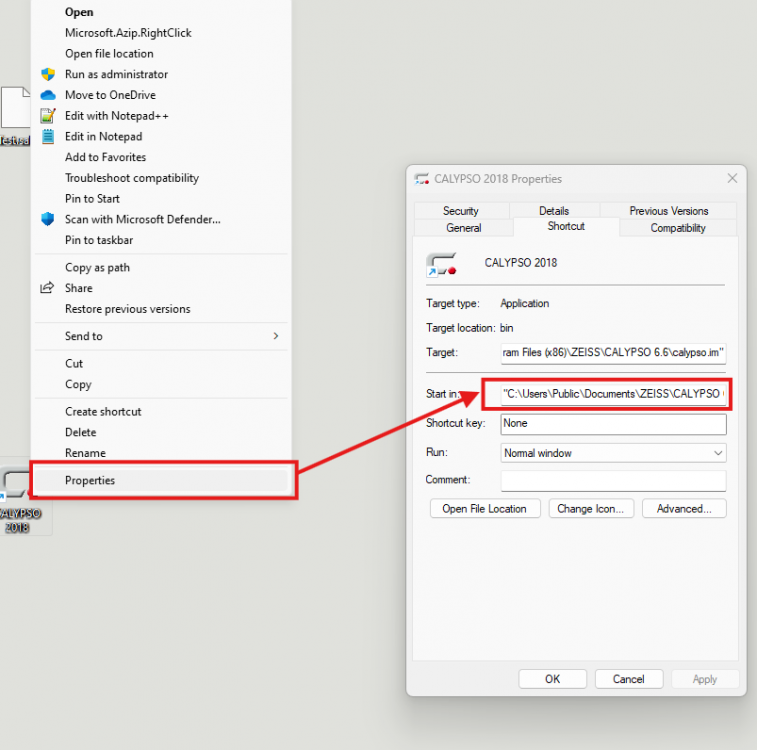Screen dimensions: 757x750
Task: Select Pin to Start
Action: point(92,199)
